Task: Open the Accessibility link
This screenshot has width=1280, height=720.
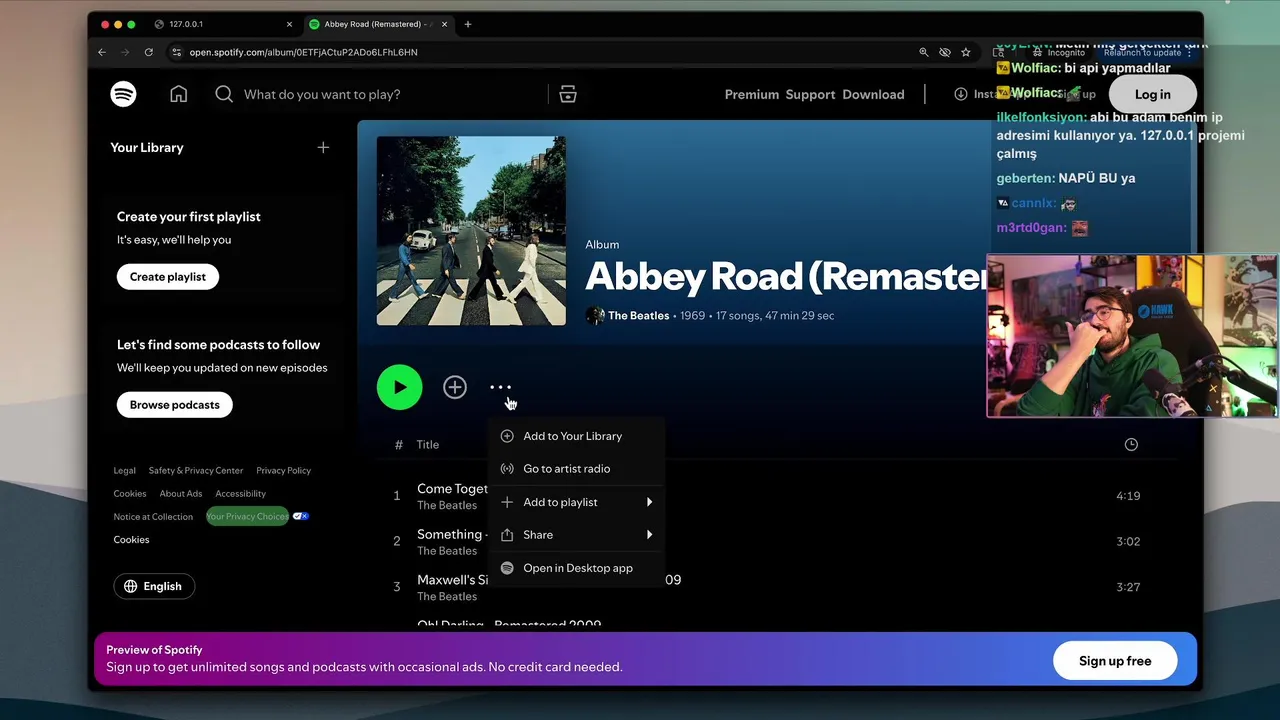Action: (x=240, y=494)
